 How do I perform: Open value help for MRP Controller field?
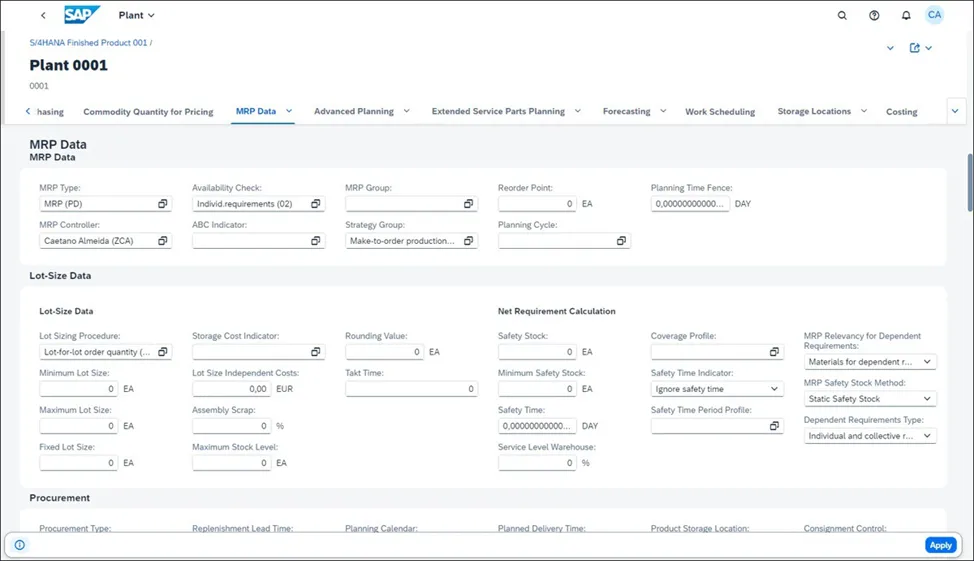coord(163,241)
